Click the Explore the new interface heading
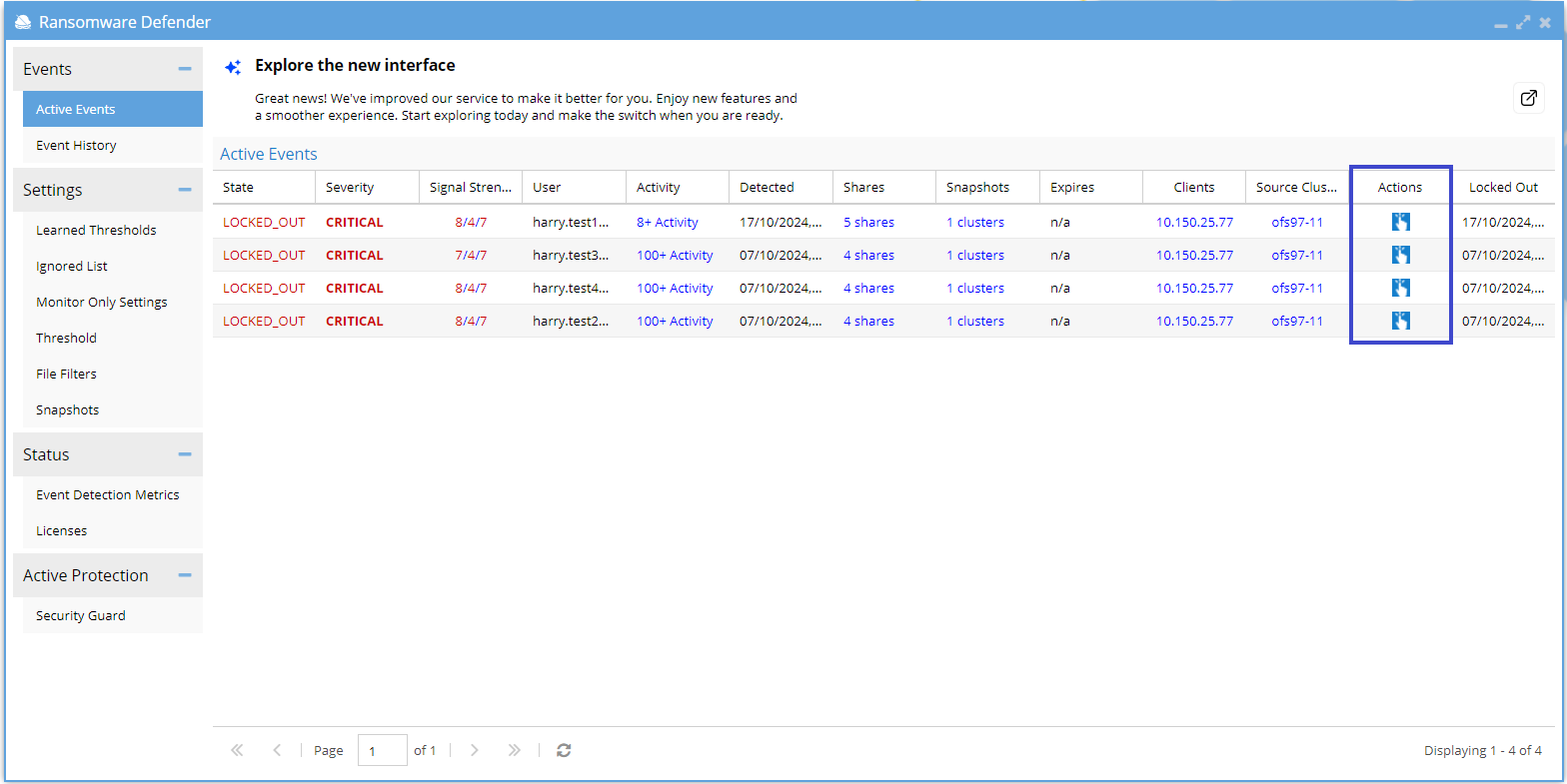Viewport: 1567px width, 784px height. [x=355, y=65]
